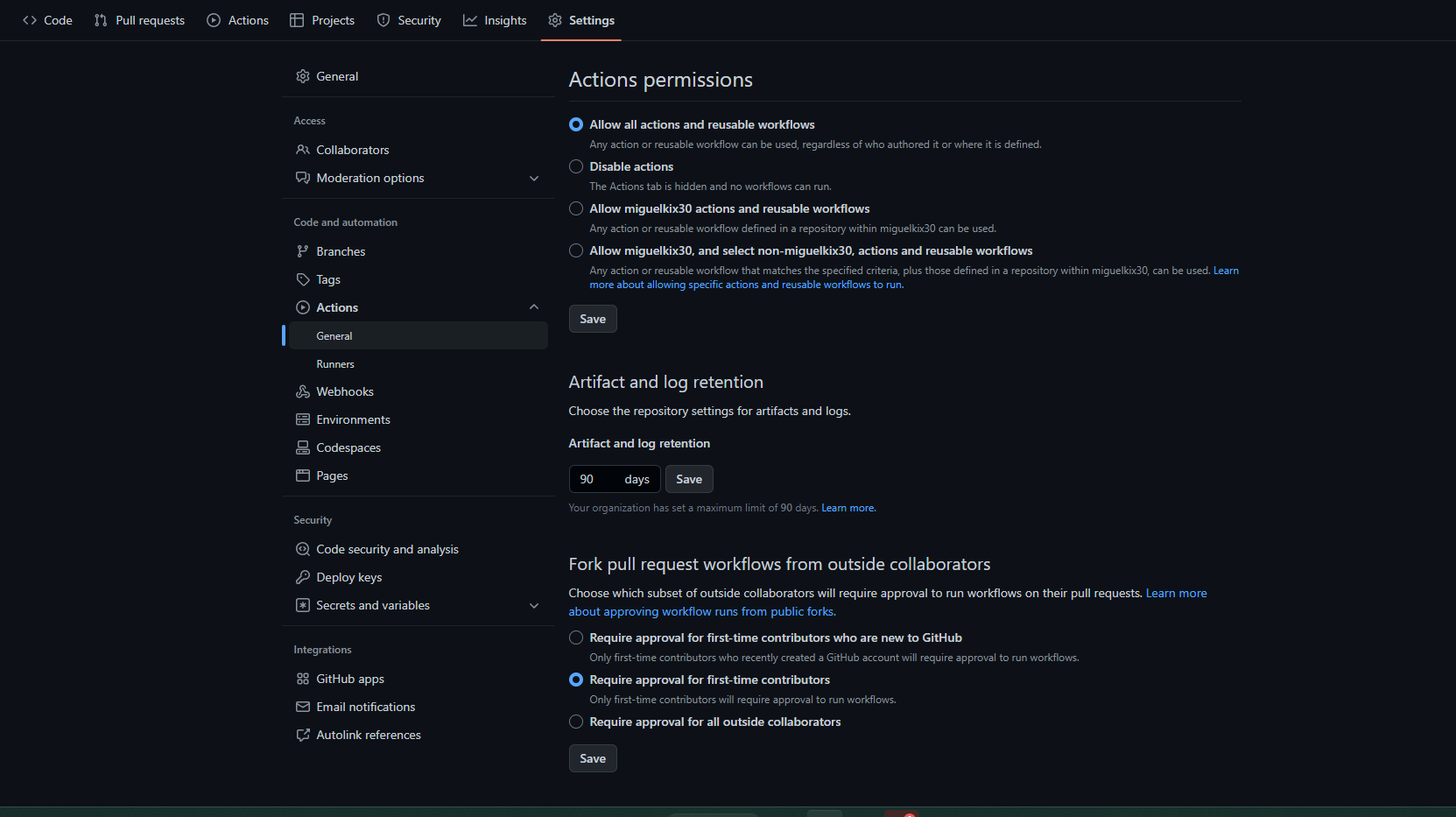Viewport: 1456px width, 817px height.
Task: Open the Insights tab
Action: [x=495, y=20]
